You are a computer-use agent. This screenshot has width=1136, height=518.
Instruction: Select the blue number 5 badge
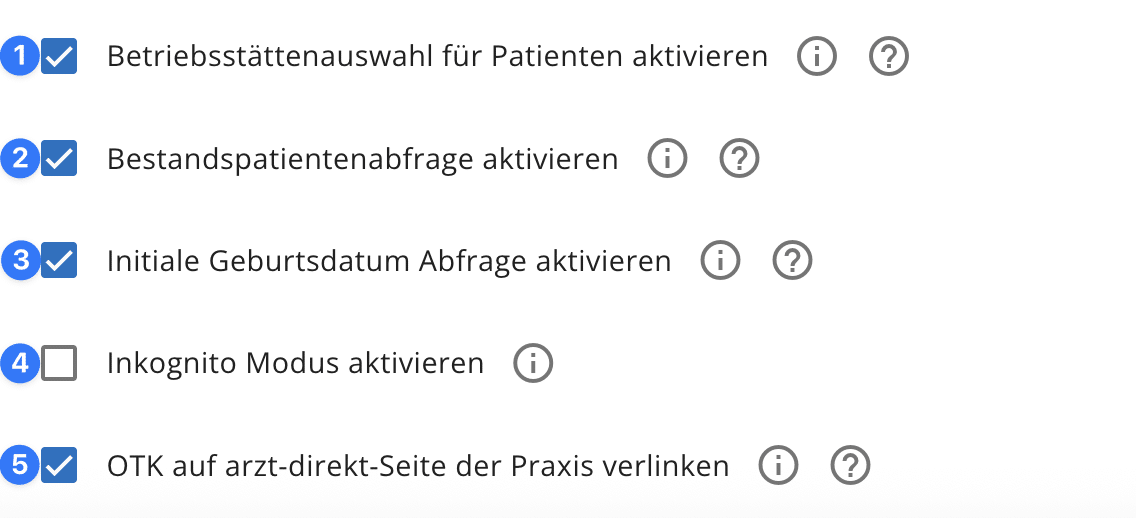20,466
